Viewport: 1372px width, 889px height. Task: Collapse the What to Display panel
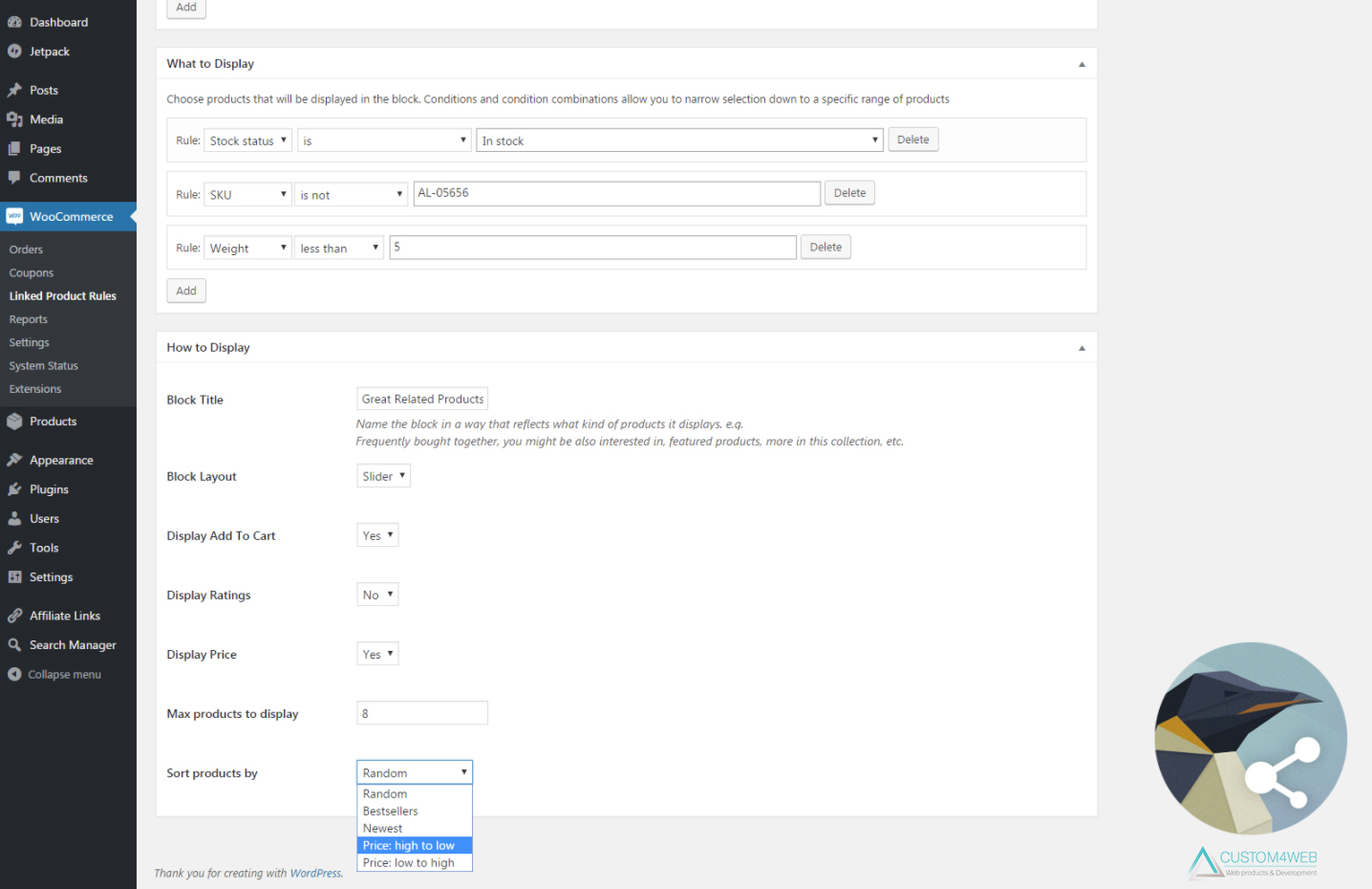[1082, 64]
